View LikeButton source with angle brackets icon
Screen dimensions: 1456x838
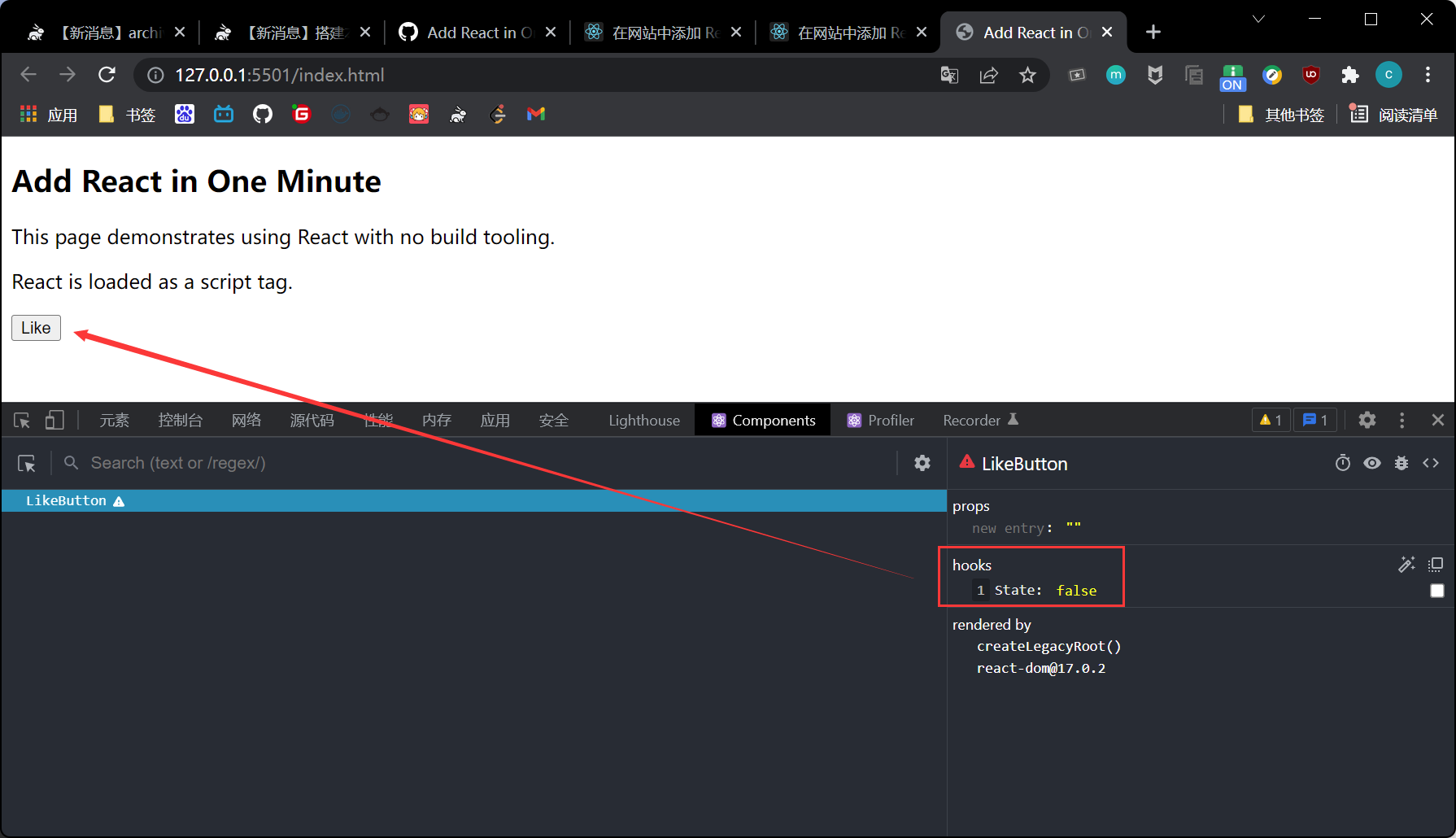[x=1430, y=463]
